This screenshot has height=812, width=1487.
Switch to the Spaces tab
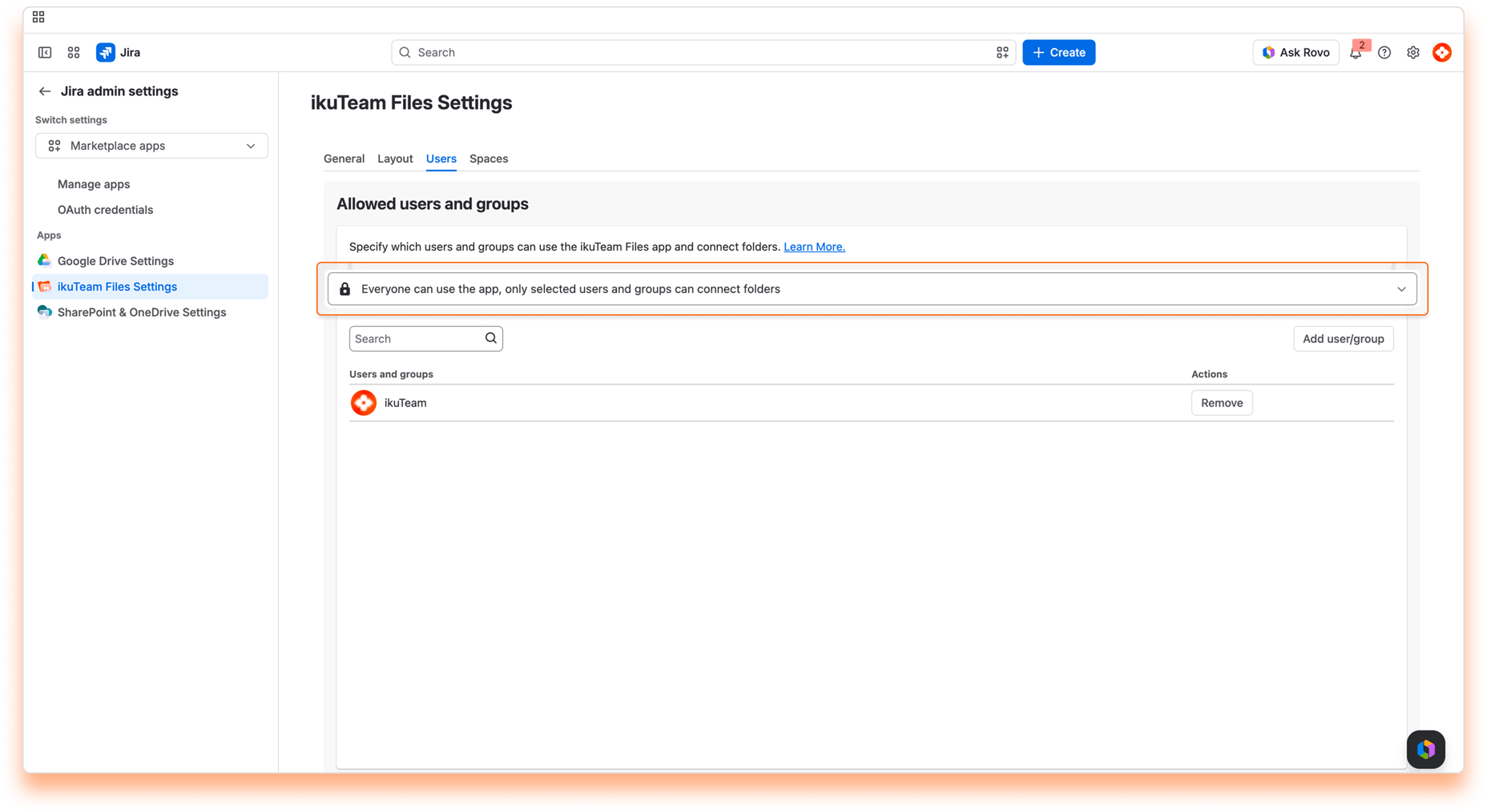coord(489,159)
